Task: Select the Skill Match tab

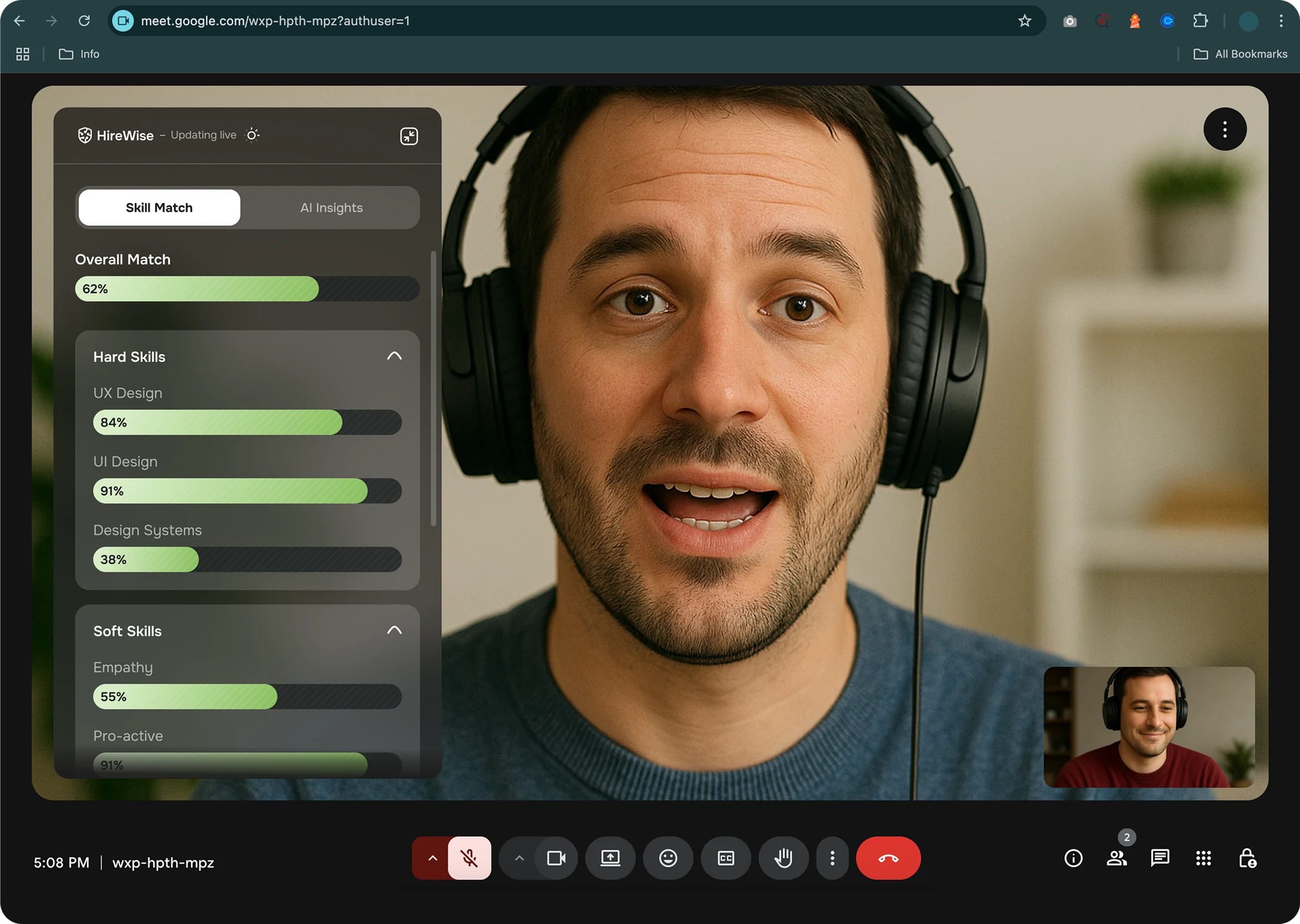Action: (159, 208)
